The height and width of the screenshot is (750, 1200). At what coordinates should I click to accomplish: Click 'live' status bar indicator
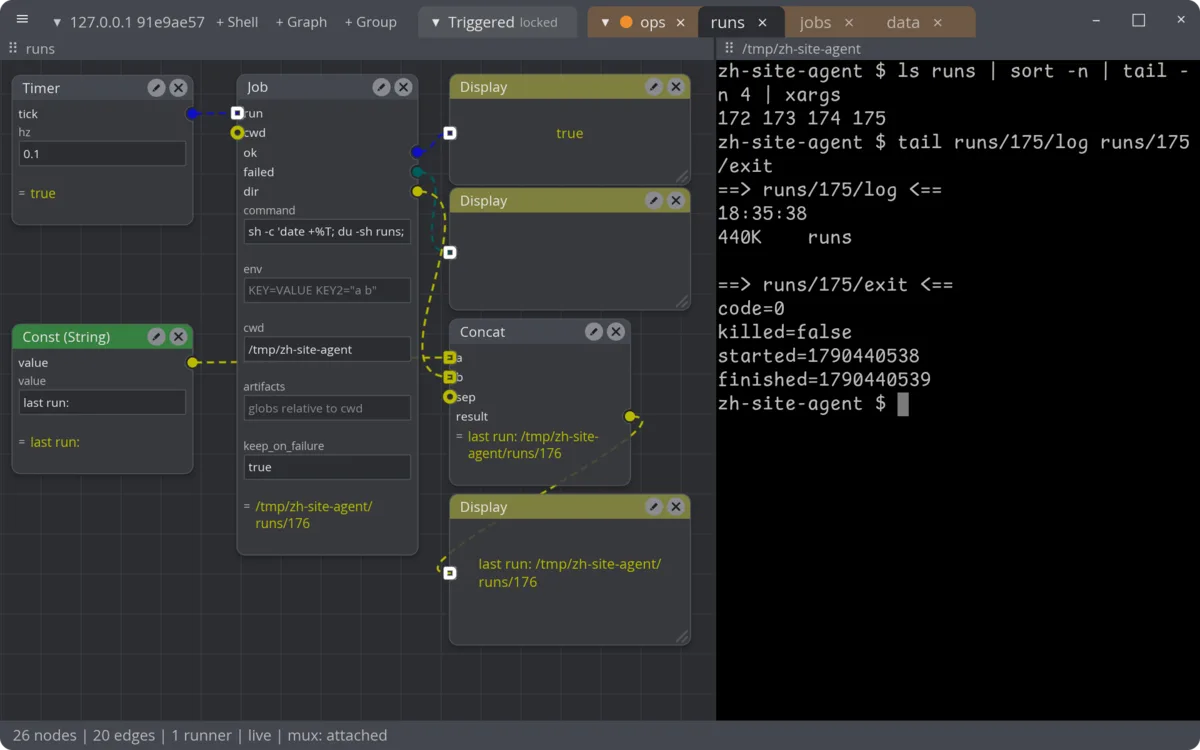259,735
